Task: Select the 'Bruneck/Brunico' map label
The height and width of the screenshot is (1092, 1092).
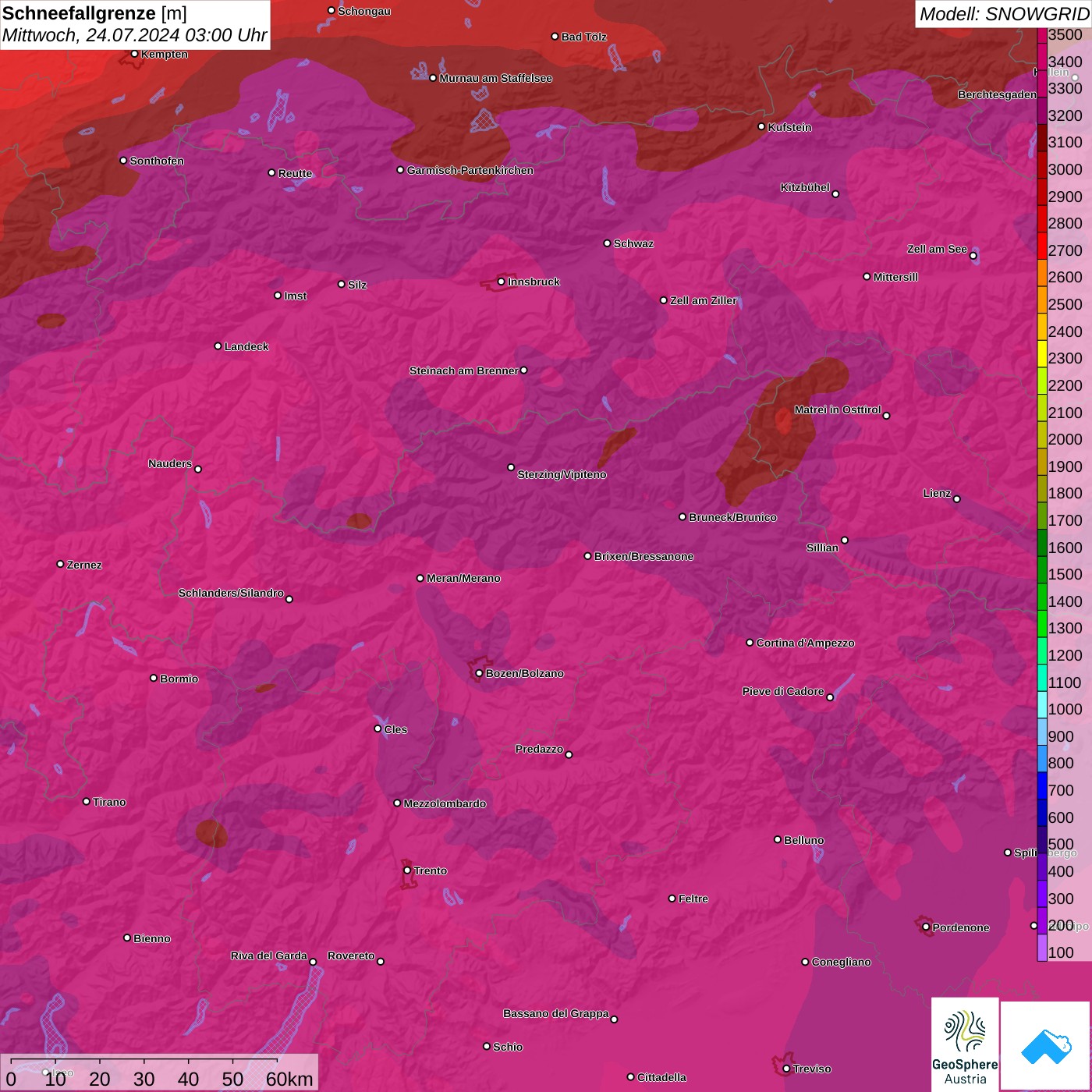Action: (x=732, y=517)
